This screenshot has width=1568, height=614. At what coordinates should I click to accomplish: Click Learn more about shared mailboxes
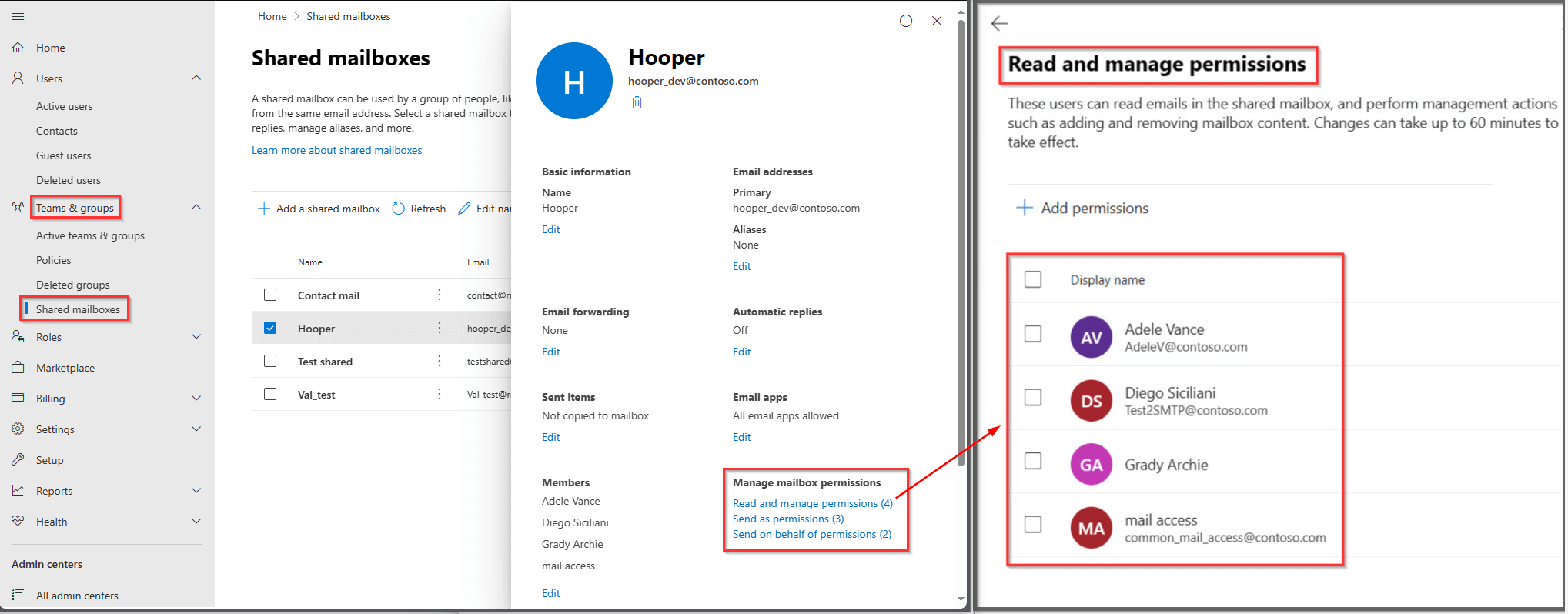(336, 150)
